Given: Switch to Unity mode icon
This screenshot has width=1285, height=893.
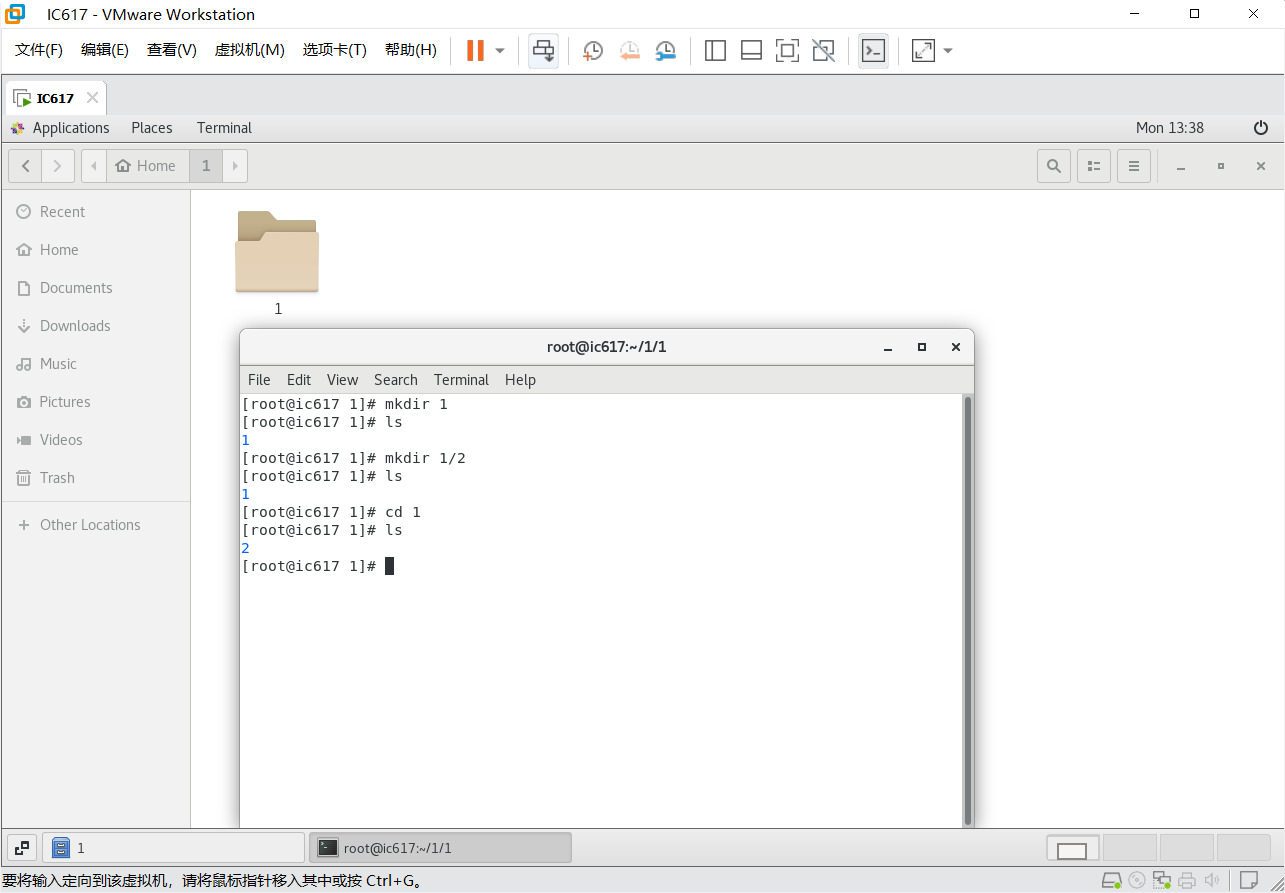Looking at the screenshot, I should click(x=823, y=50).
